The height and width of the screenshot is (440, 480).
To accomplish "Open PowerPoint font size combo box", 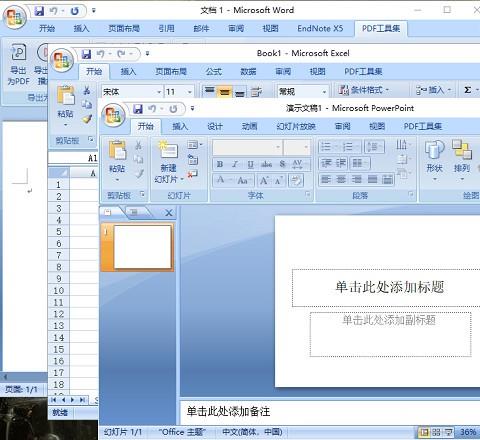I will 297,147.
